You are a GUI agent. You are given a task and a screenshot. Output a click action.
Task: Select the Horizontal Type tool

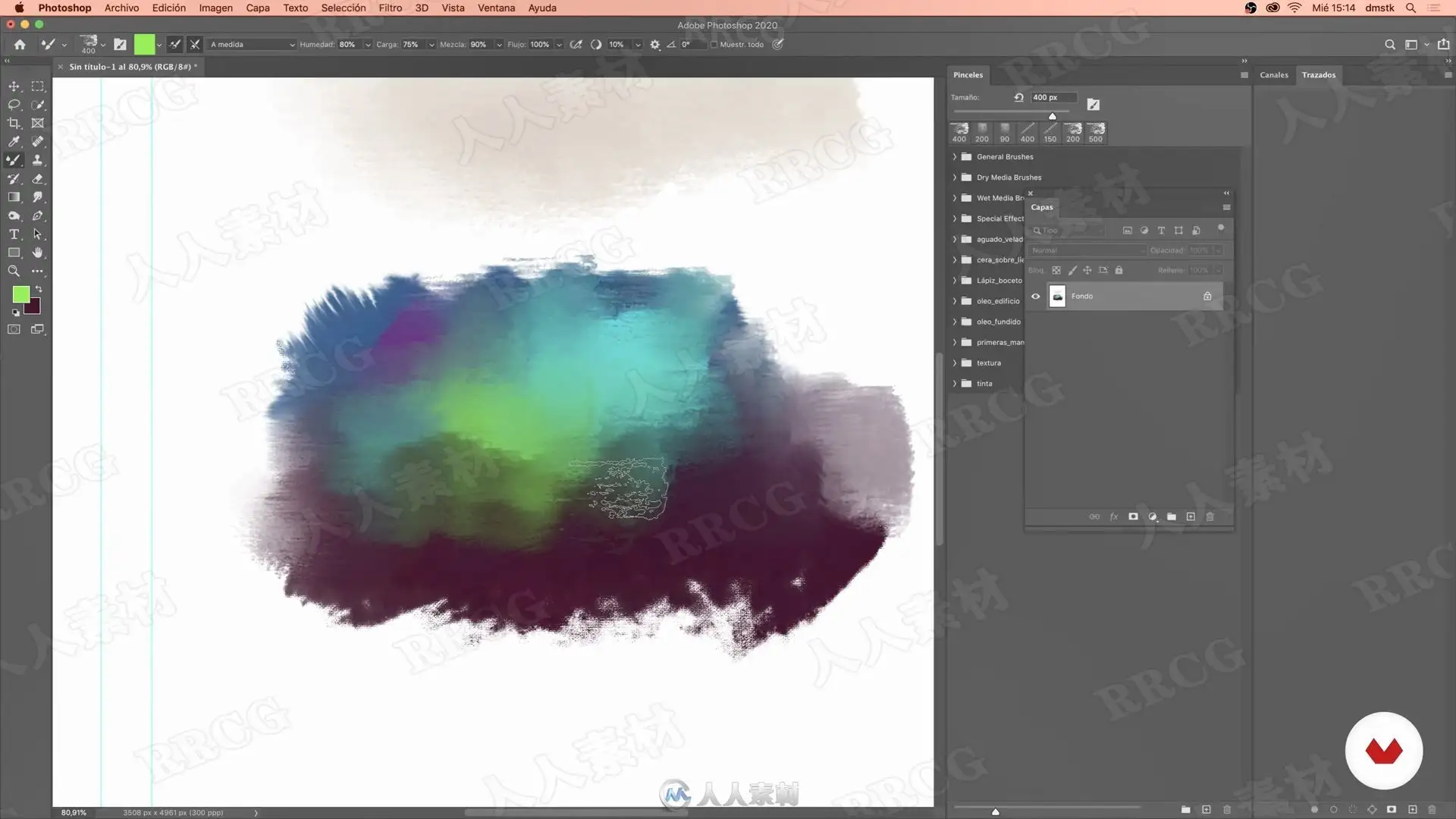click(x=14, y=234)
